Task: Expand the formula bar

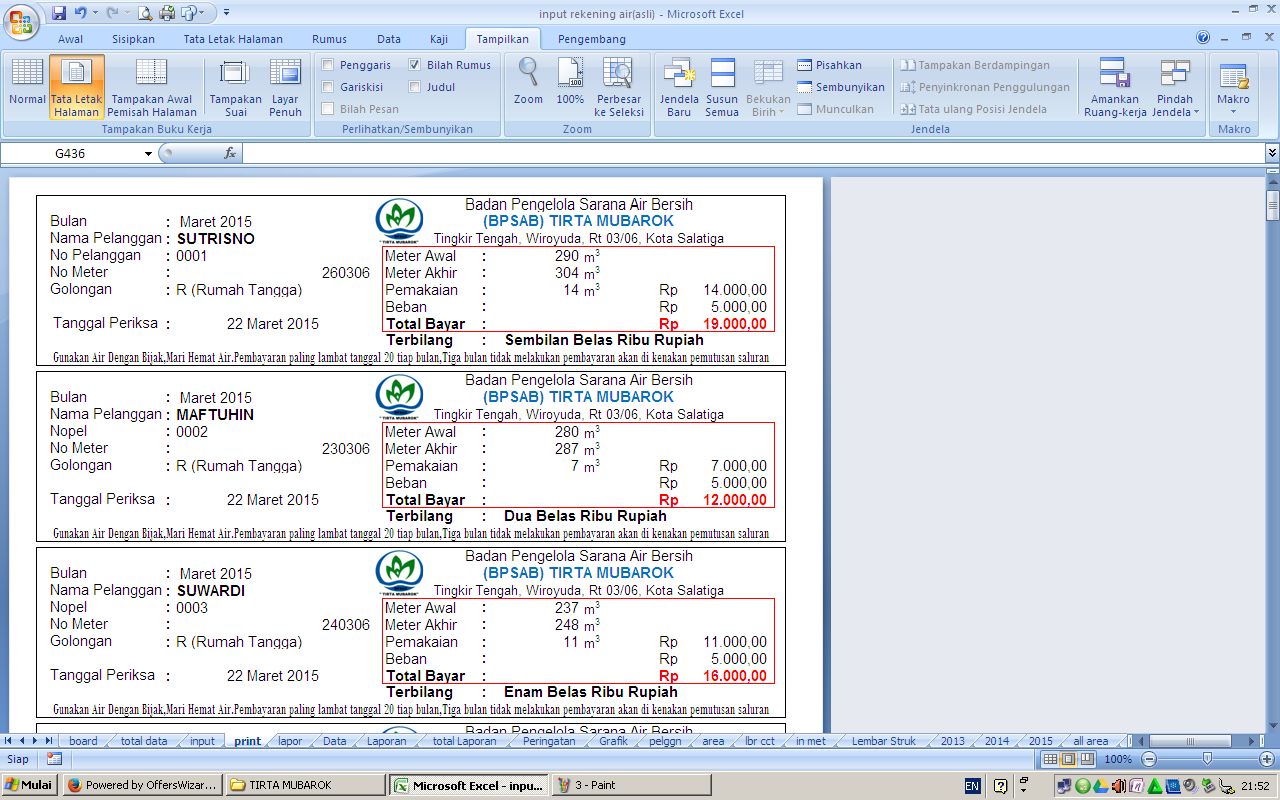Action: 1272,153
